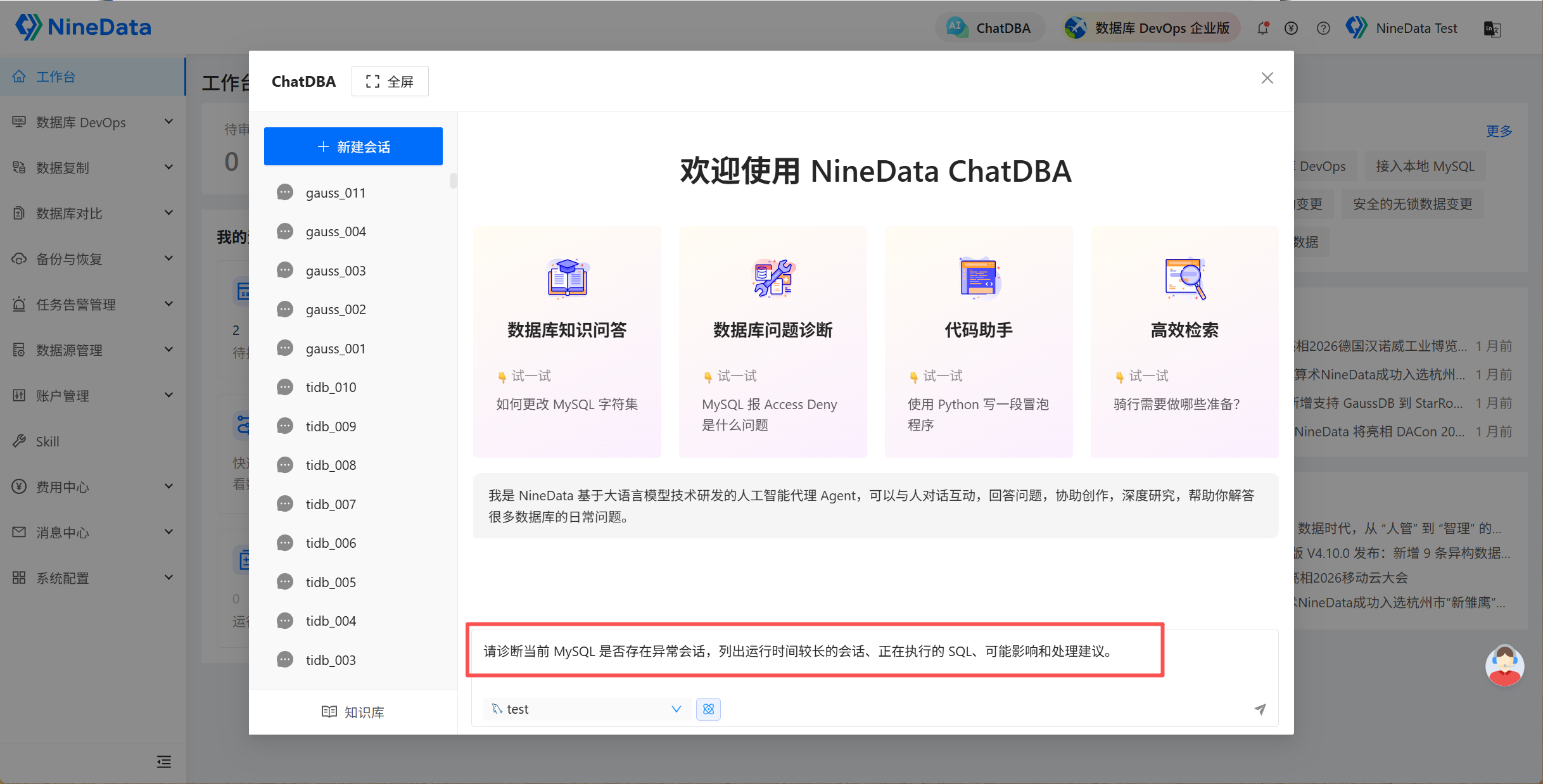1543x784 pixels.
Task: Open tidb_007 conversation
Action: click(x=353, y=504)
